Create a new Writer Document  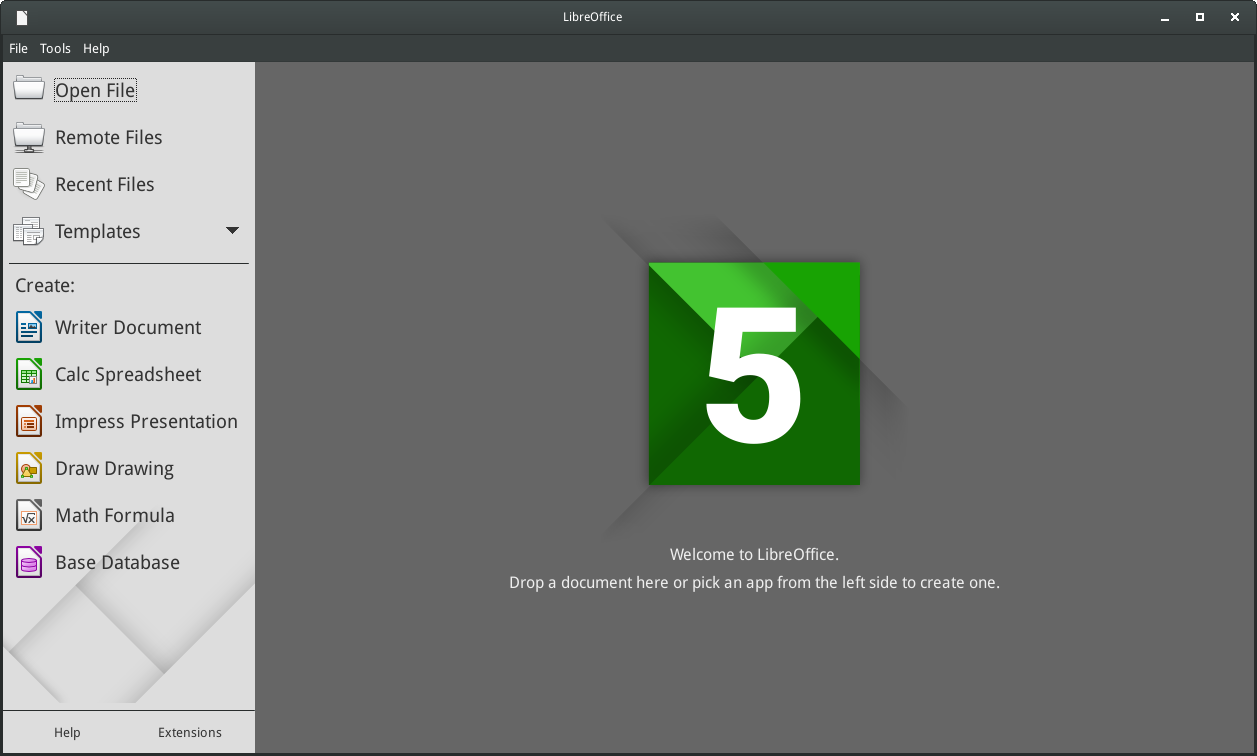pos(128,327)
